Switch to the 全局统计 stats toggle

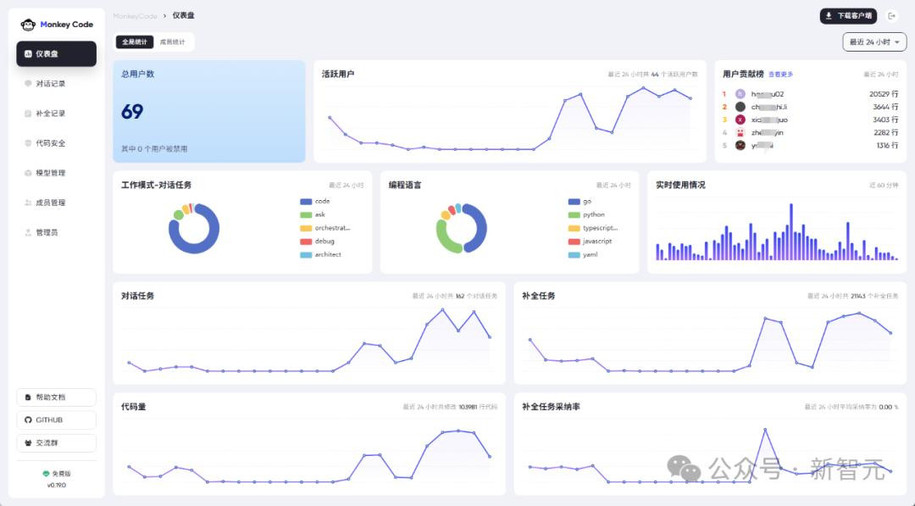click(135, 42)
